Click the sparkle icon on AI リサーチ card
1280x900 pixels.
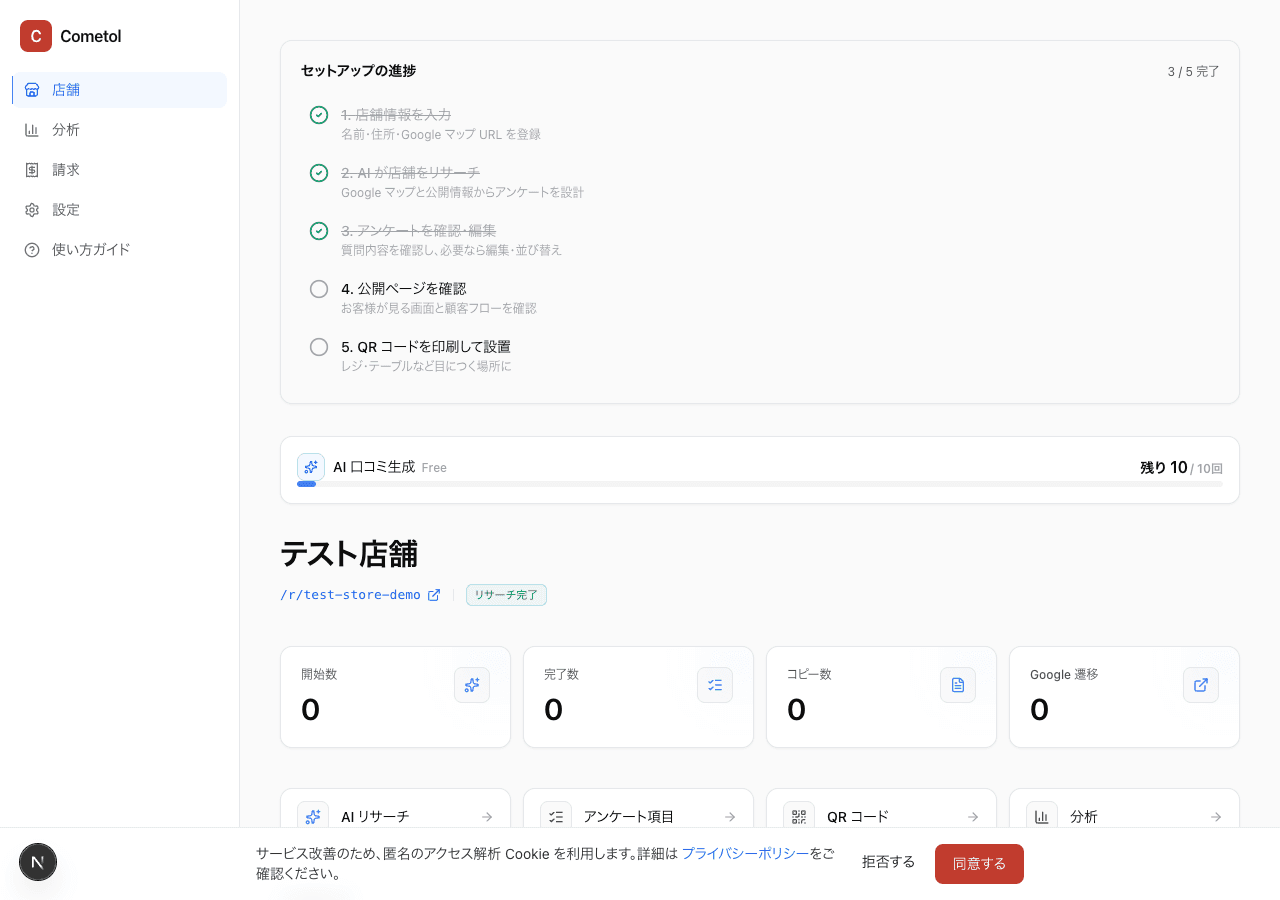[313, 817]
